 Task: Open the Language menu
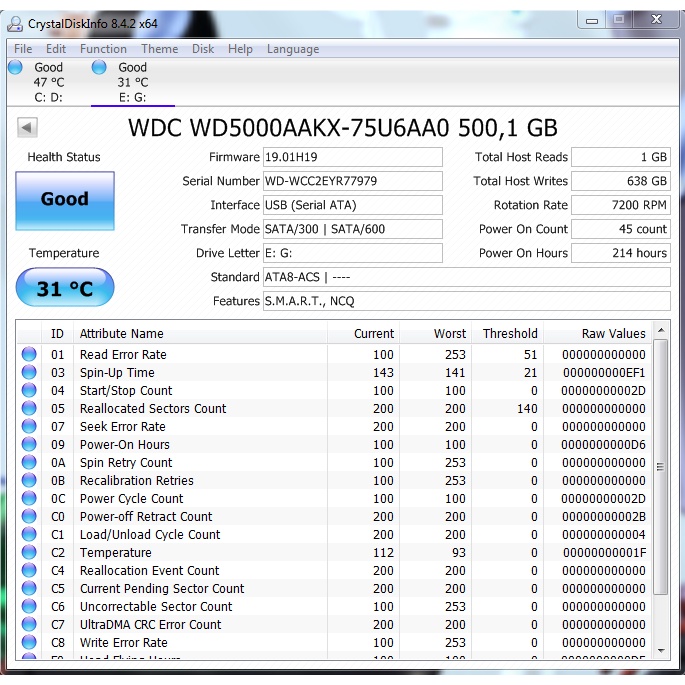click(x=293, y=49)
